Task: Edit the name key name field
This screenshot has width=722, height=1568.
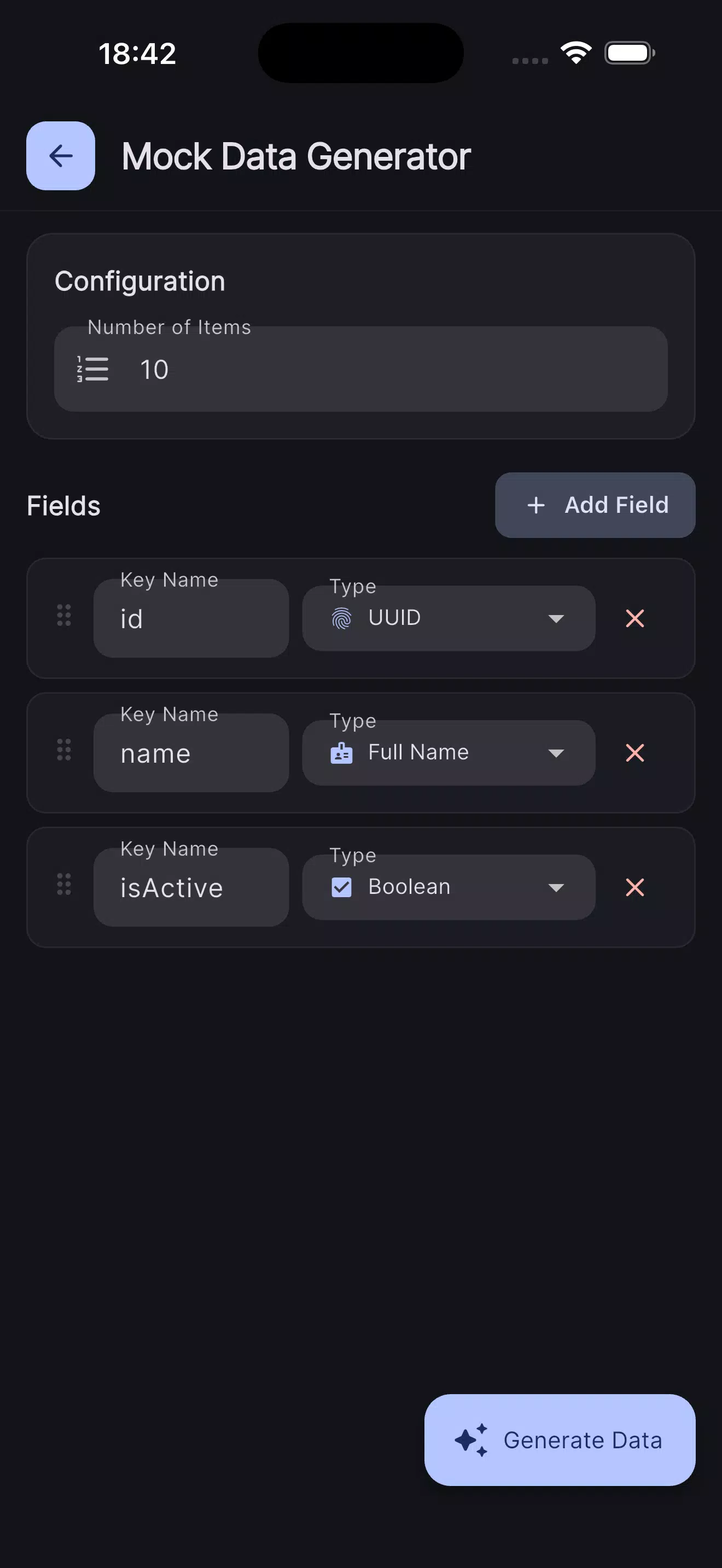Action: point(191,753)
